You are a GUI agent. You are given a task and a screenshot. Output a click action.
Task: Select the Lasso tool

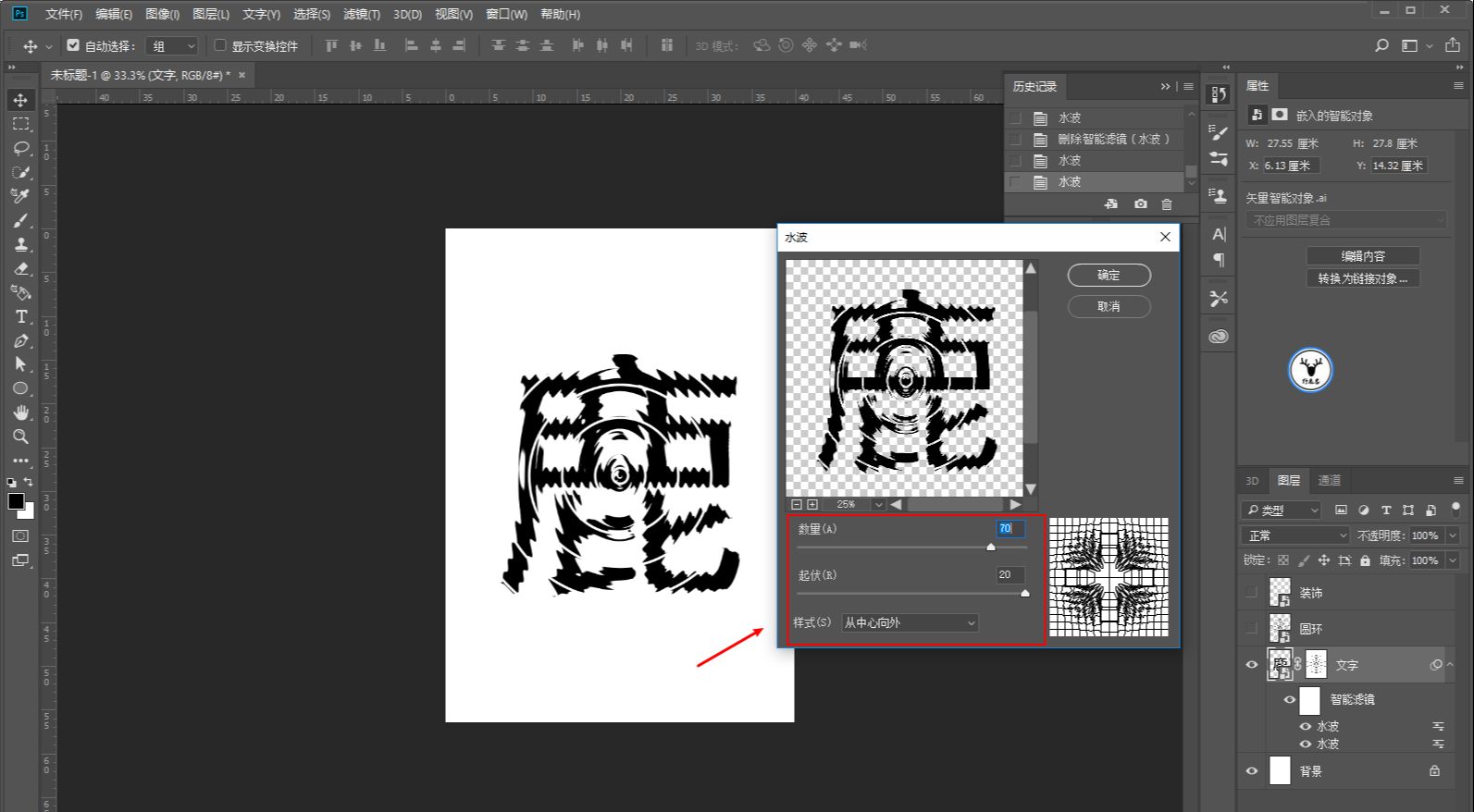20,148
